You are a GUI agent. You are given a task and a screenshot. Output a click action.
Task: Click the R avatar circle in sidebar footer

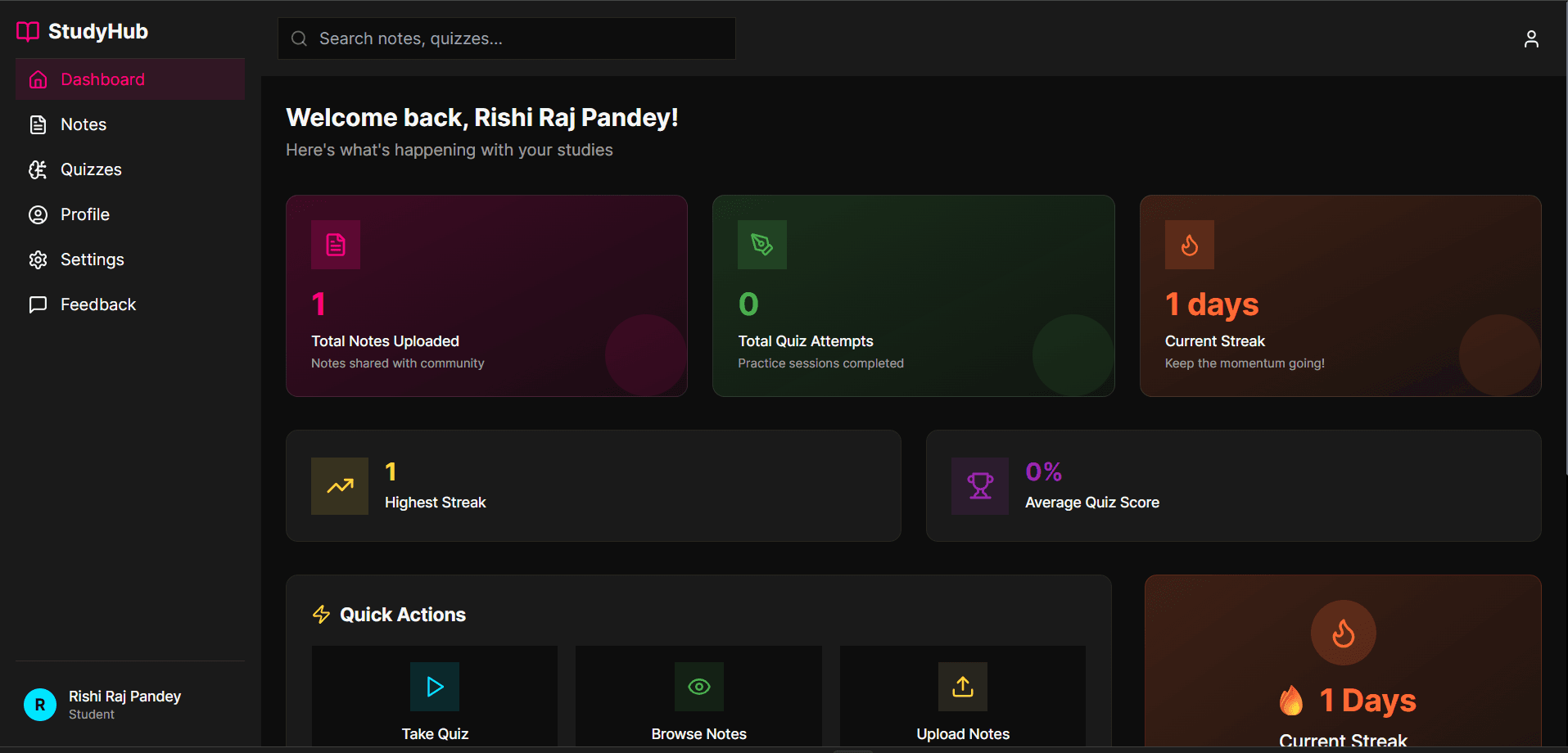(x=40, y=705)
